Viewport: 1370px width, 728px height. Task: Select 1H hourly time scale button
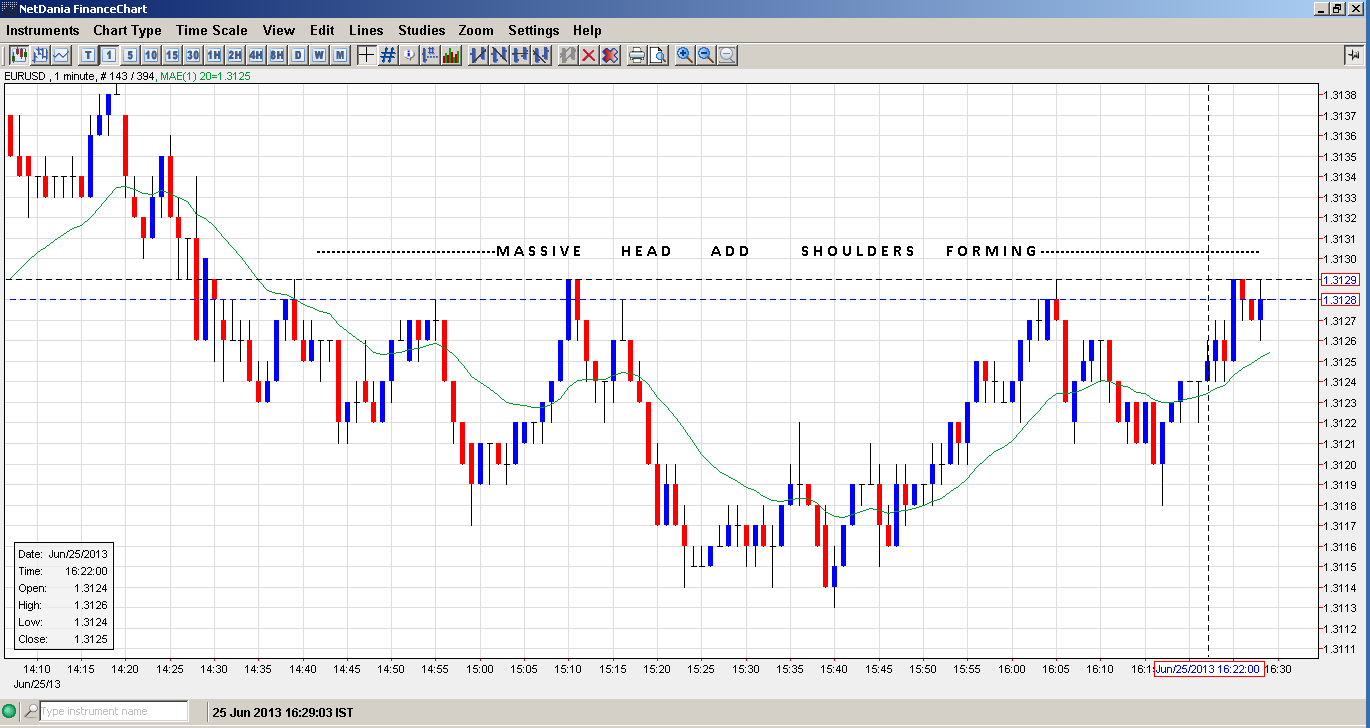coord(214,55)
